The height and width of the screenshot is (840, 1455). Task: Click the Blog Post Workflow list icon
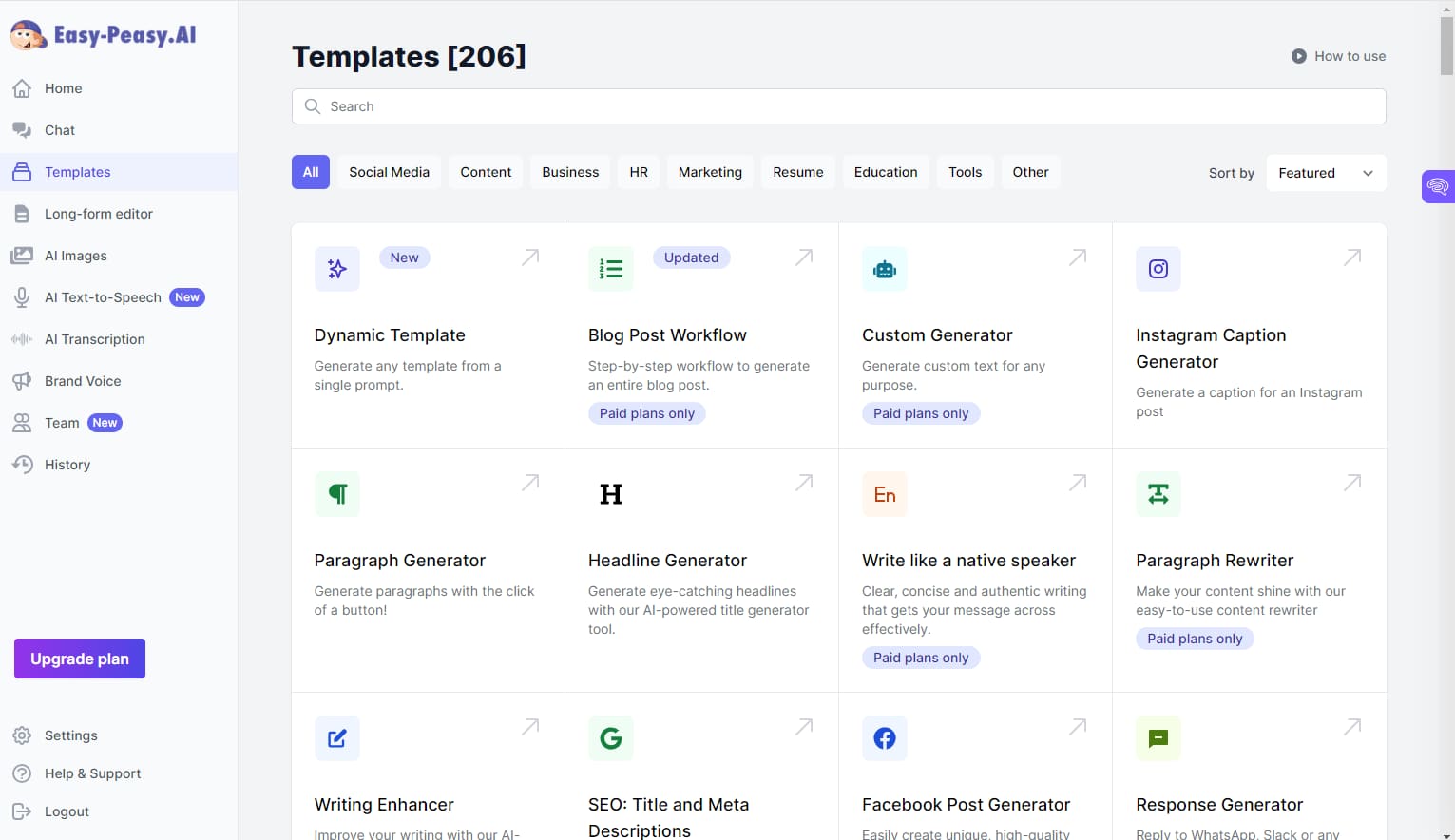611,269
